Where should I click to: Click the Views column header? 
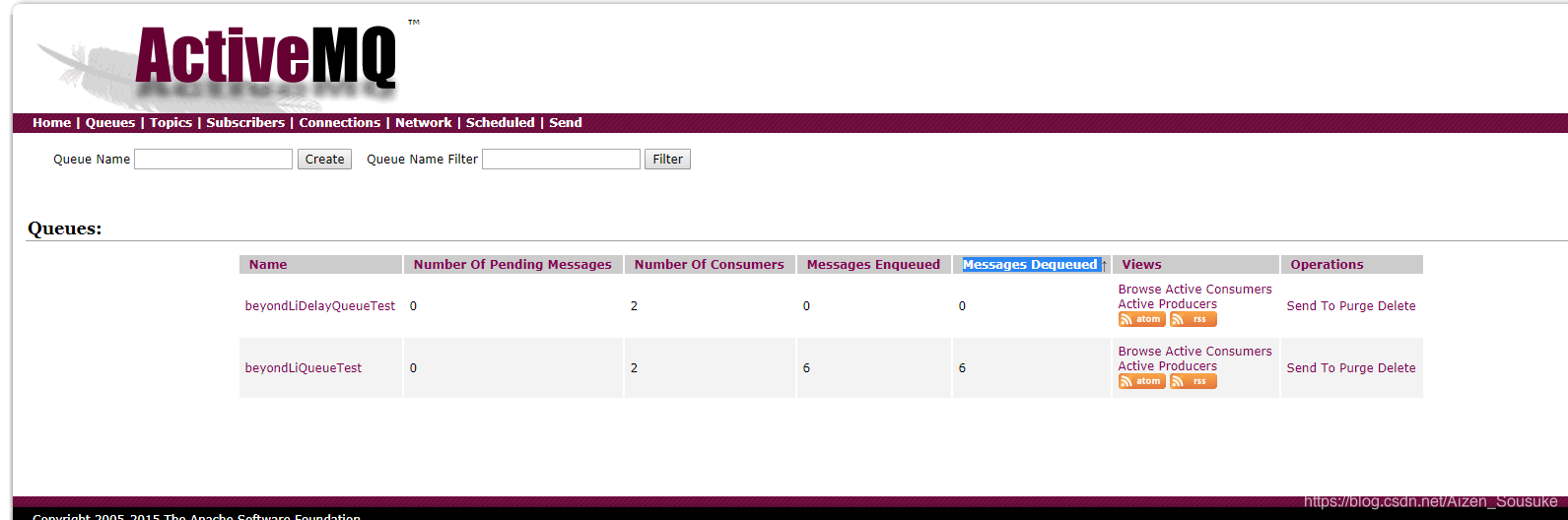(x=1141, y=265)
